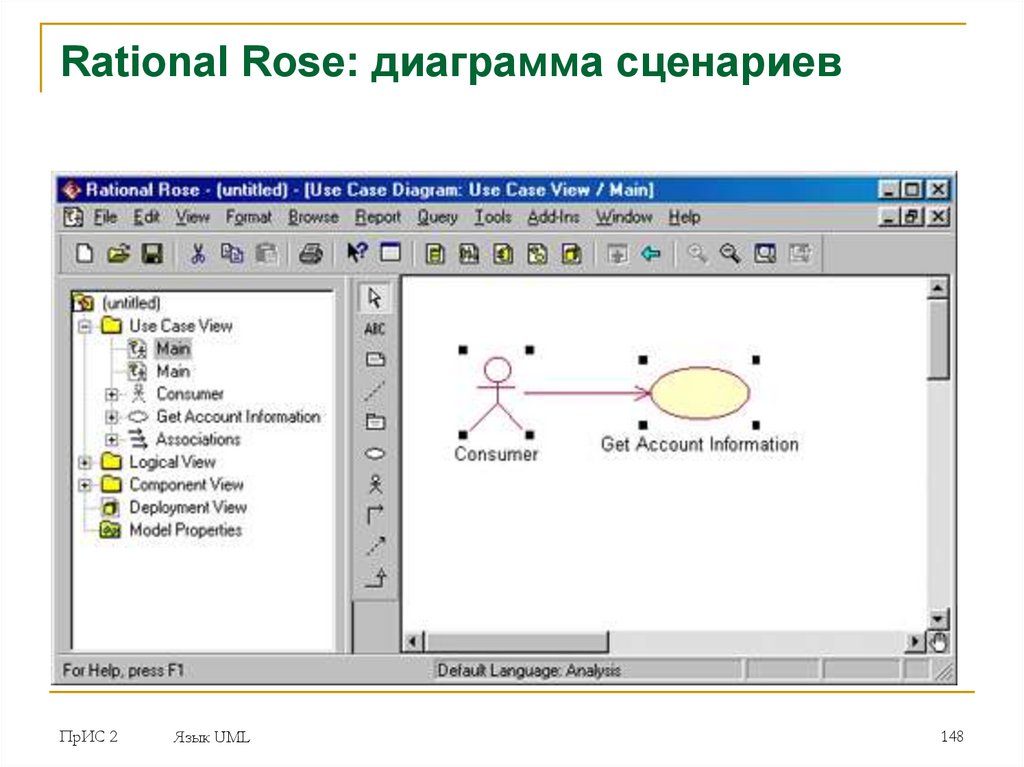Expand the Get Account Information node
Image resolution: width=1024 pixels, height=767 pixels.
[x=111, y=417]
